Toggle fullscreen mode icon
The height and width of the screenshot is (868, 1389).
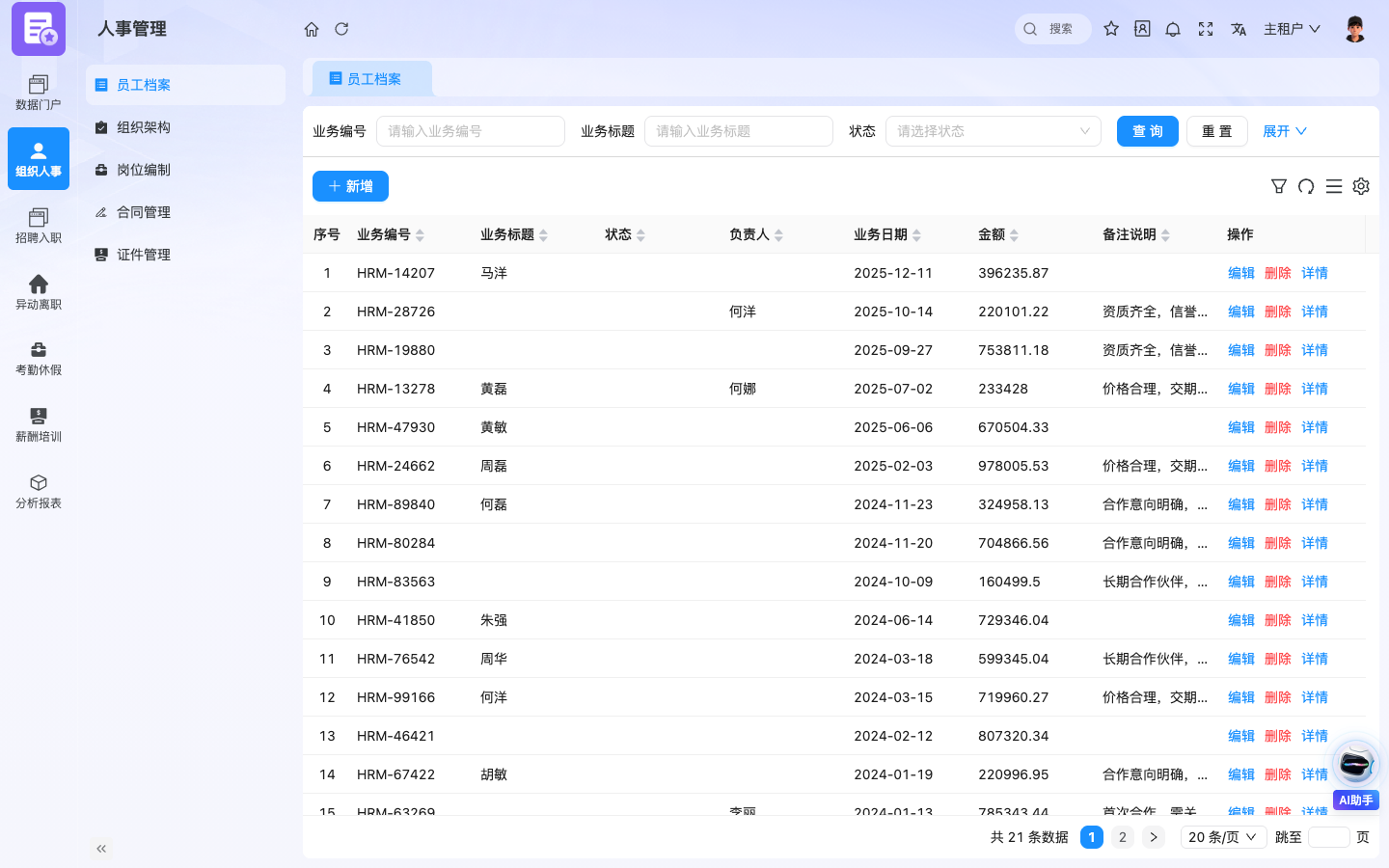[x=1206, y=29]
